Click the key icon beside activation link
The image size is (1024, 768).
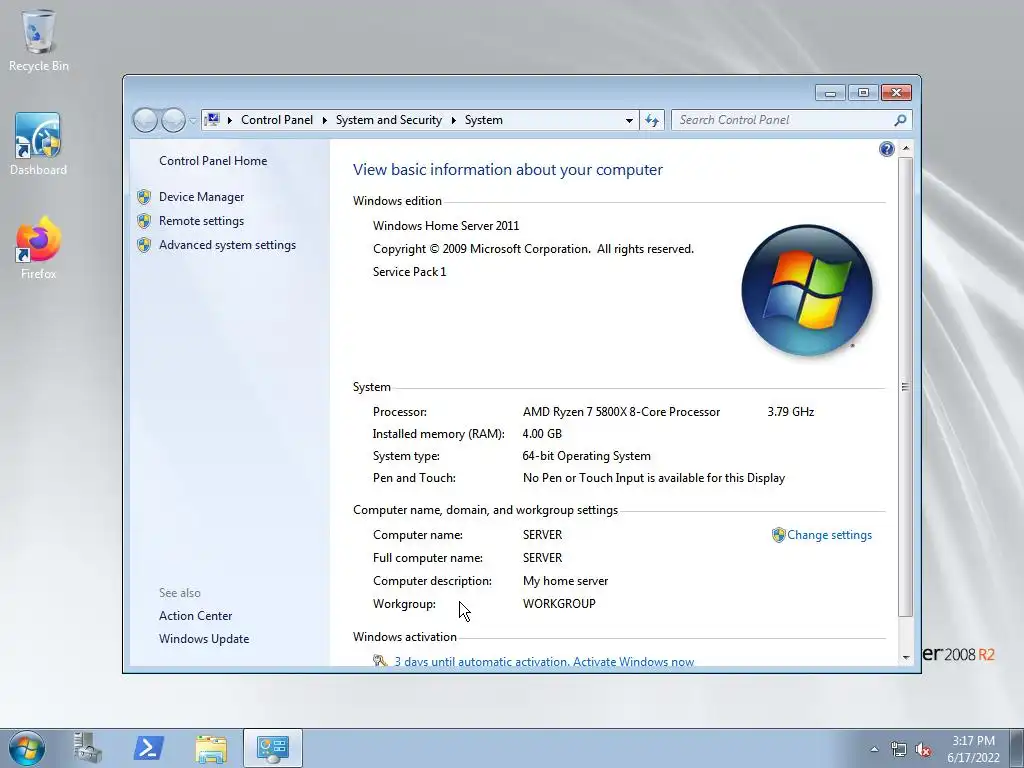click(x=380, y=661)
